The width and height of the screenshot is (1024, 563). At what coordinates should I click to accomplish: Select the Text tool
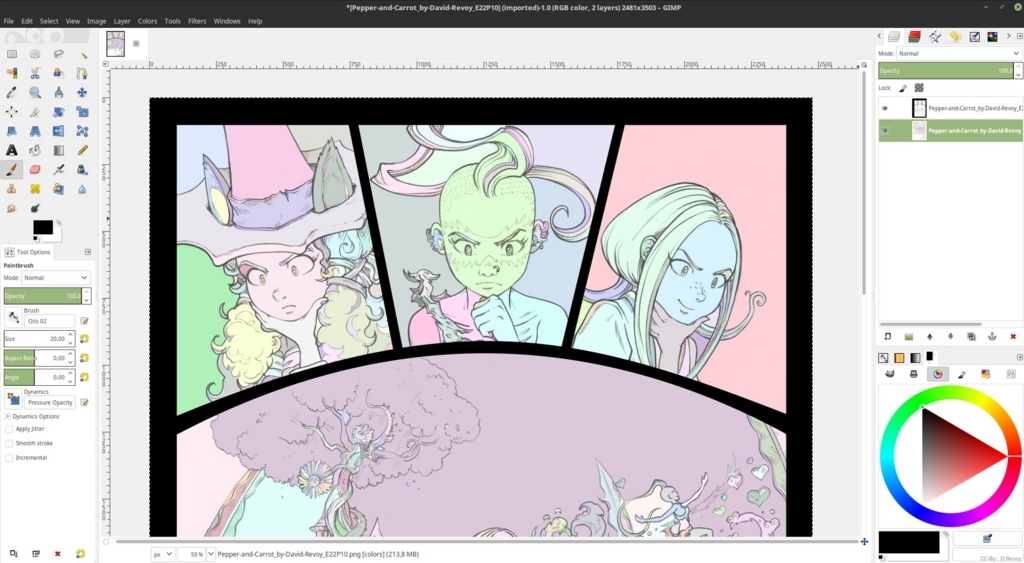pos(12,150)
